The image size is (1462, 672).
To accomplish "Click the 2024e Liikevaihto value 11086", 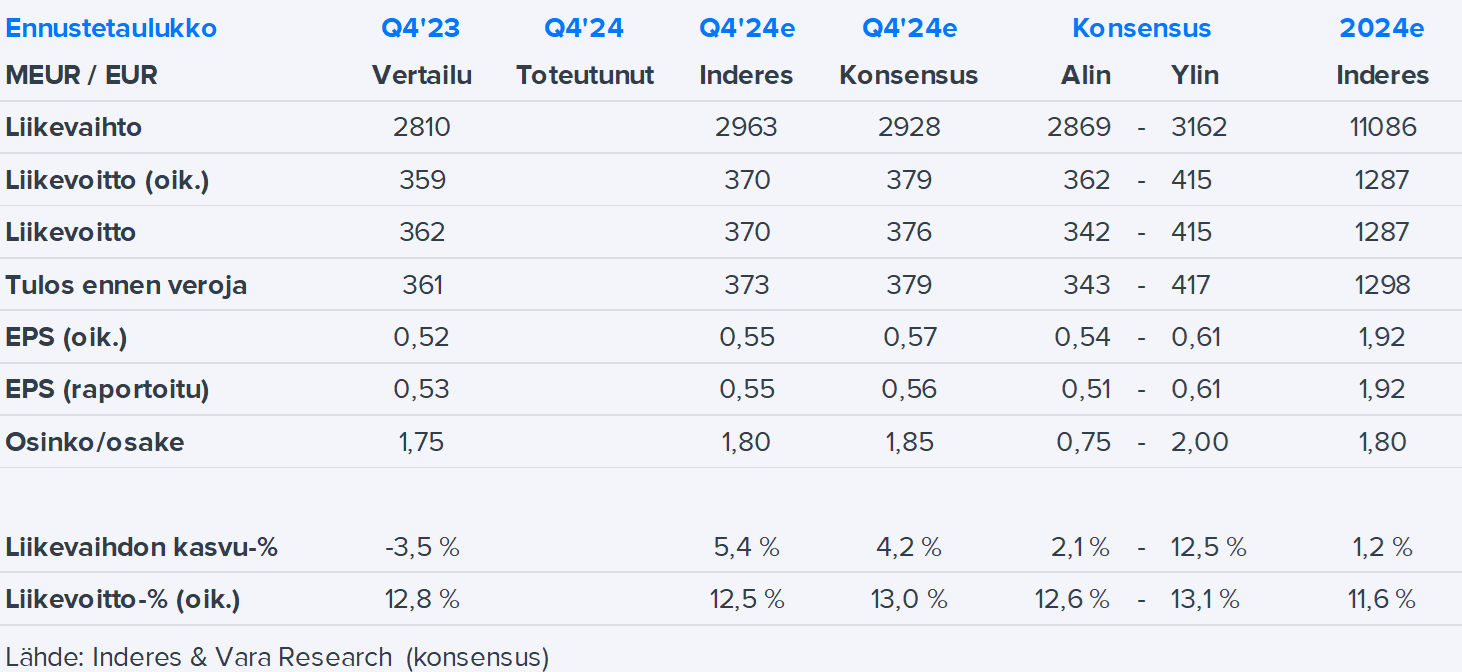I will coord(1382,127).
